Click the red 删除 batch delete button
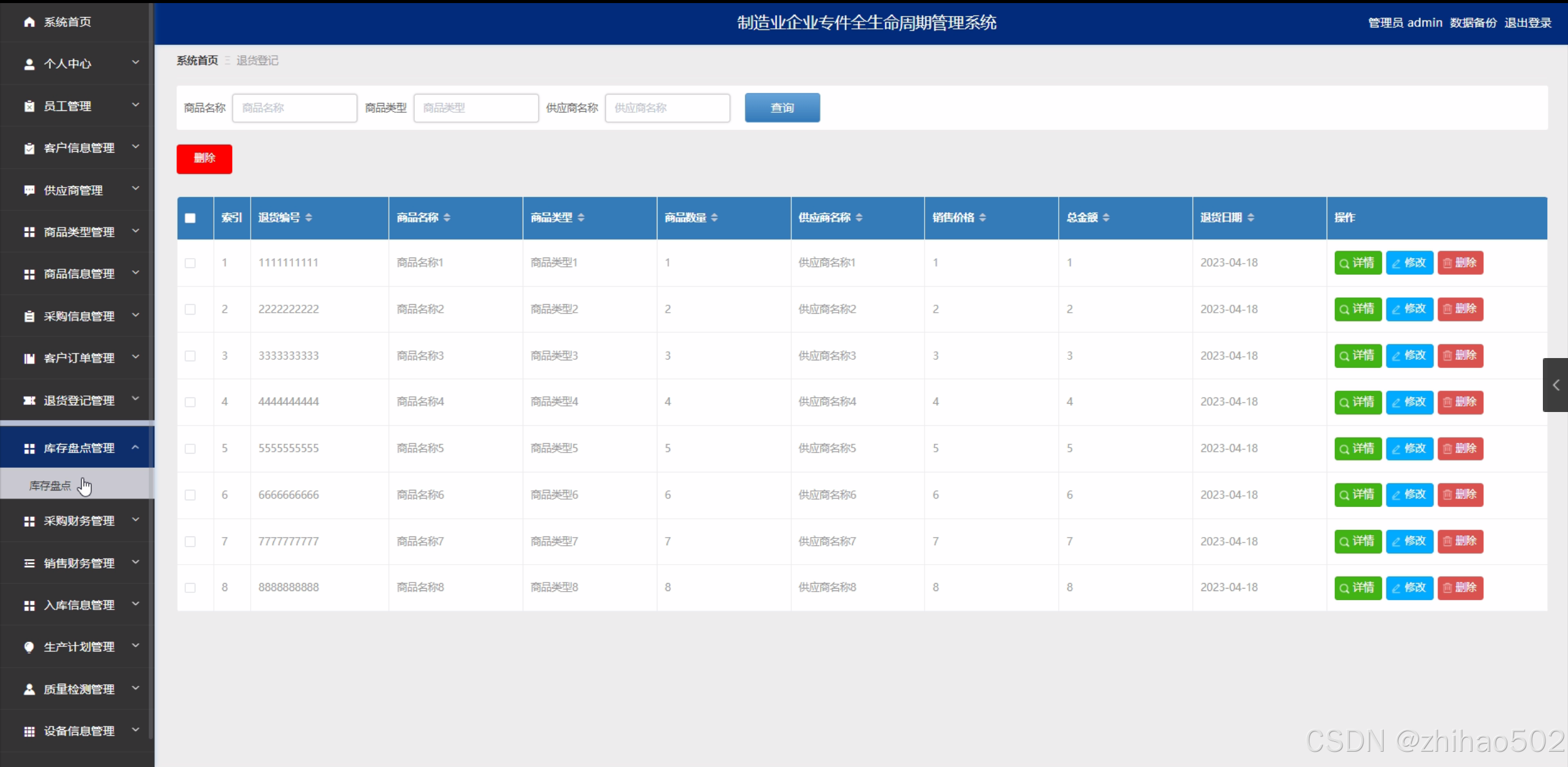Image resolution: width=1568 pixels, height=767 pixels. click(x=204, y=159)
